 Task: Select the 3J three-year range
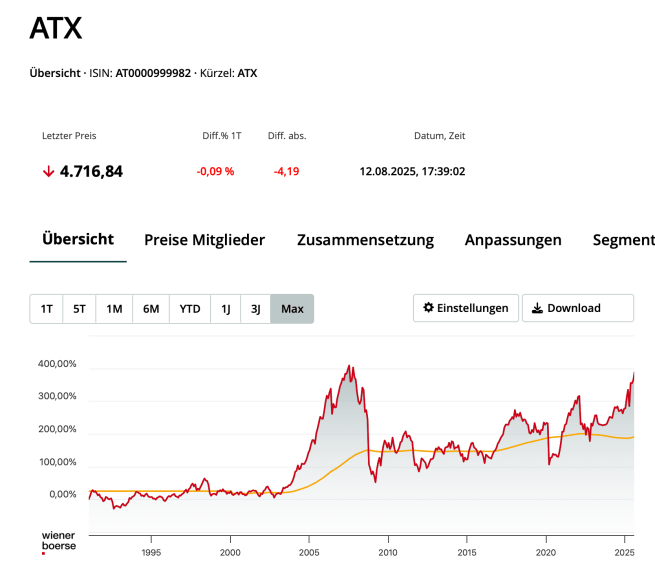tap(255, 309)
